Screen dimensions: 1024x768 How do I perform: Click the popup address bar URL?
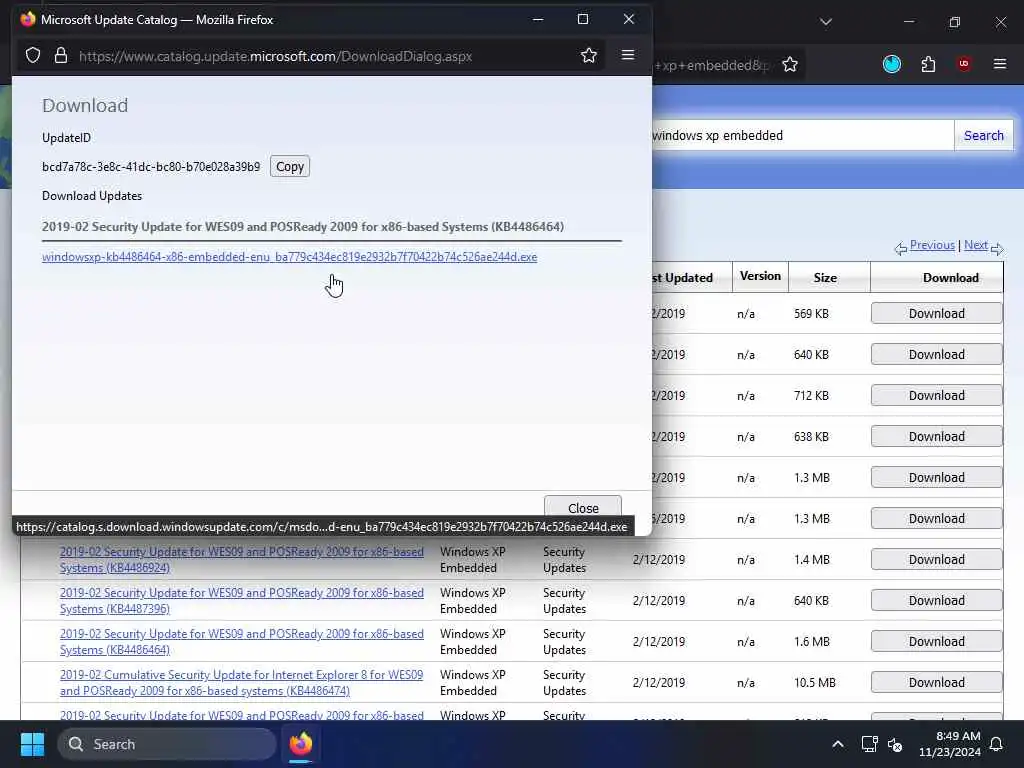(x=276, y=56)
